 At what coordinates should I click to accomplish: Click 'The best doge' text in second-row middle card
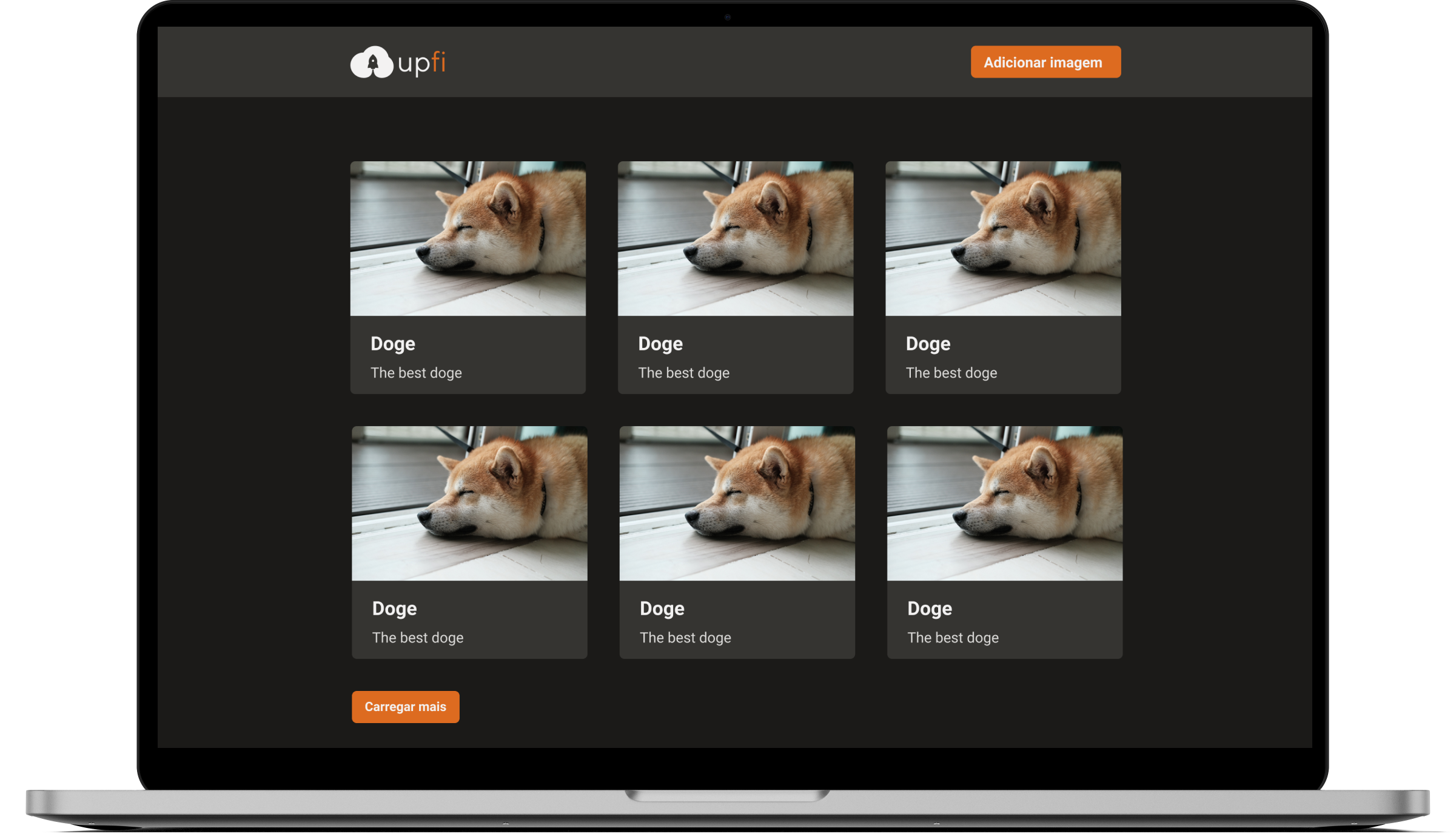click(x=685, y=638)
